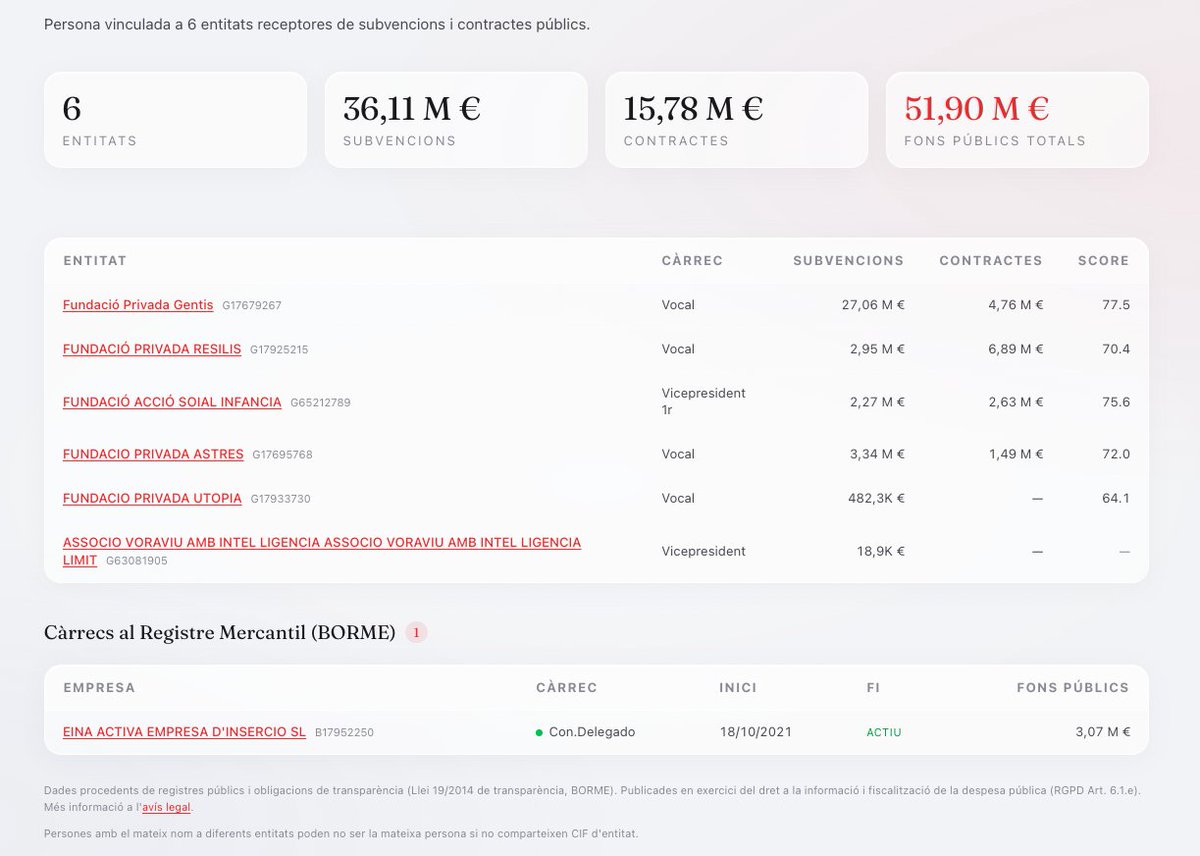Select the 6 ENTITATS summary card

(175, 120)
